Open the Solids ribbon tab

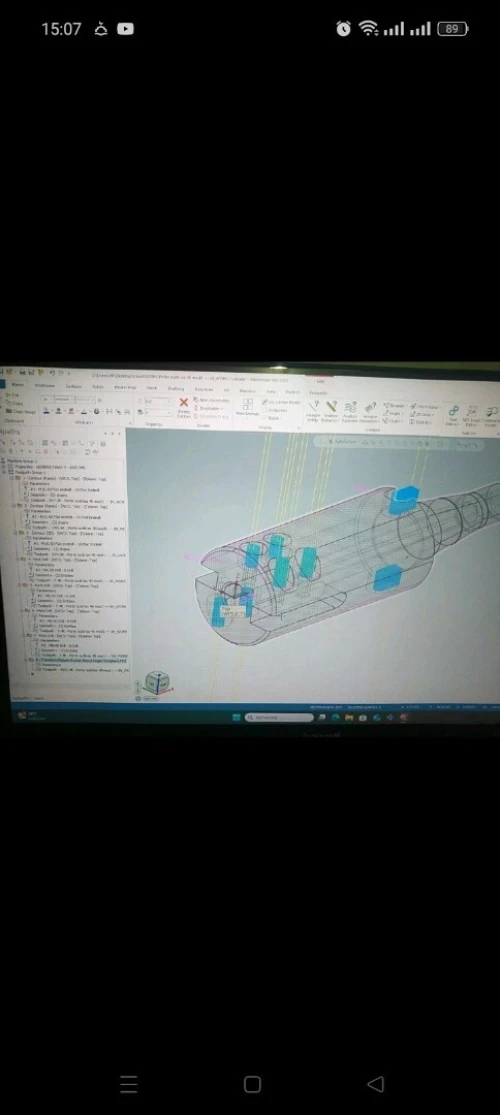click(x=98, y=386)
